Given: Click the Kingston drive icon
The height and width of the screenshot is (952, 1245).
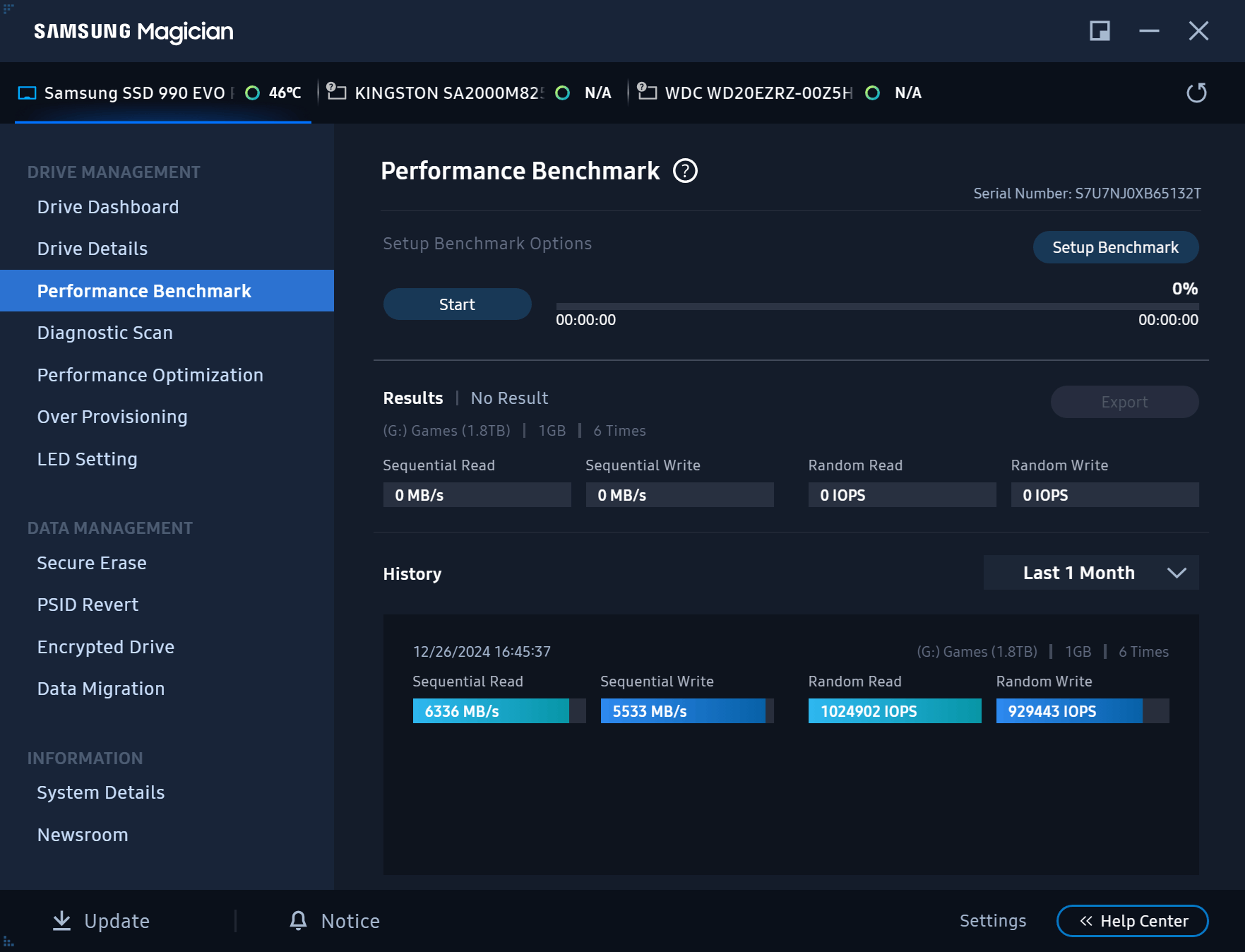Looking at the screenshot, I should tap(336, 92).
